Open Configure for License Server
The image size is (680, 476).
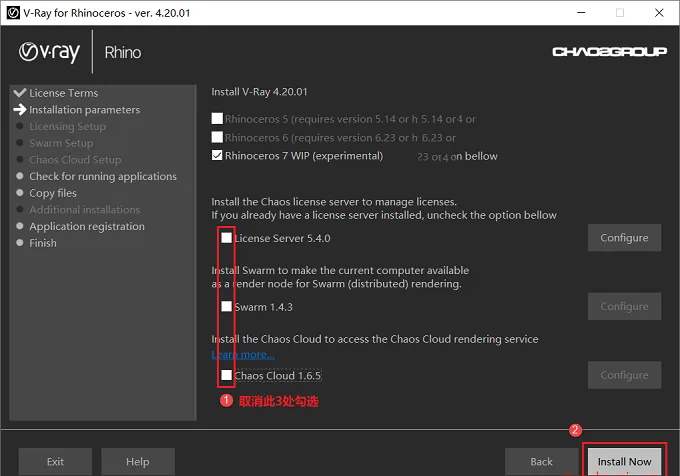[x=624, y=238]
